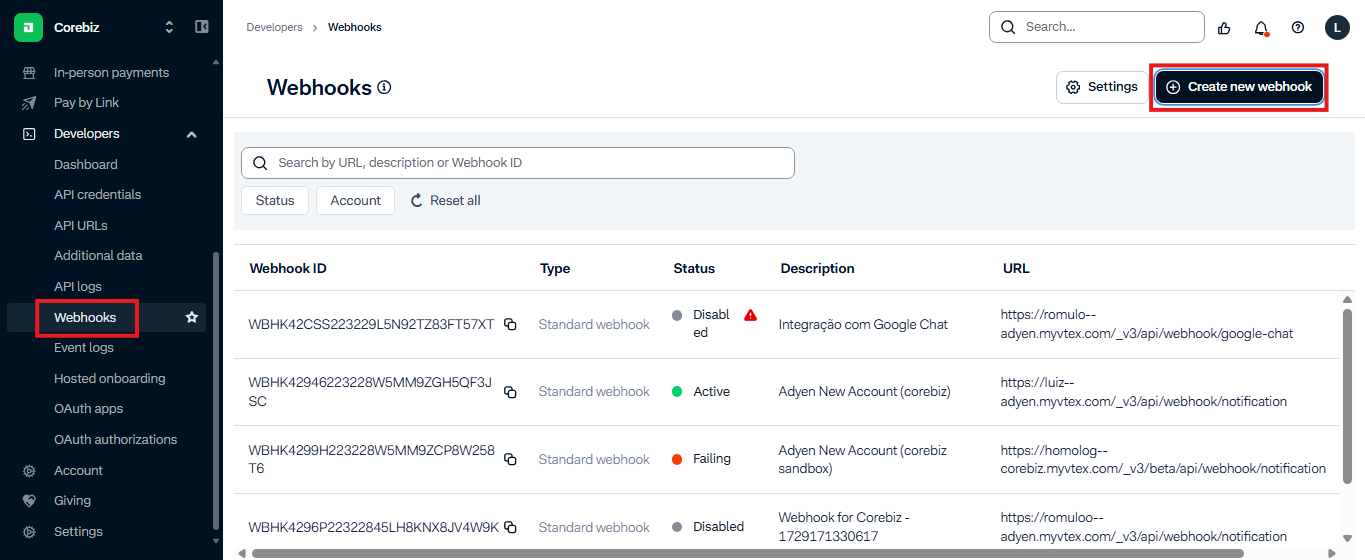This screenshot has height=560, width=1365.
Task: Open API logs page
Action: tap(78, 286)
